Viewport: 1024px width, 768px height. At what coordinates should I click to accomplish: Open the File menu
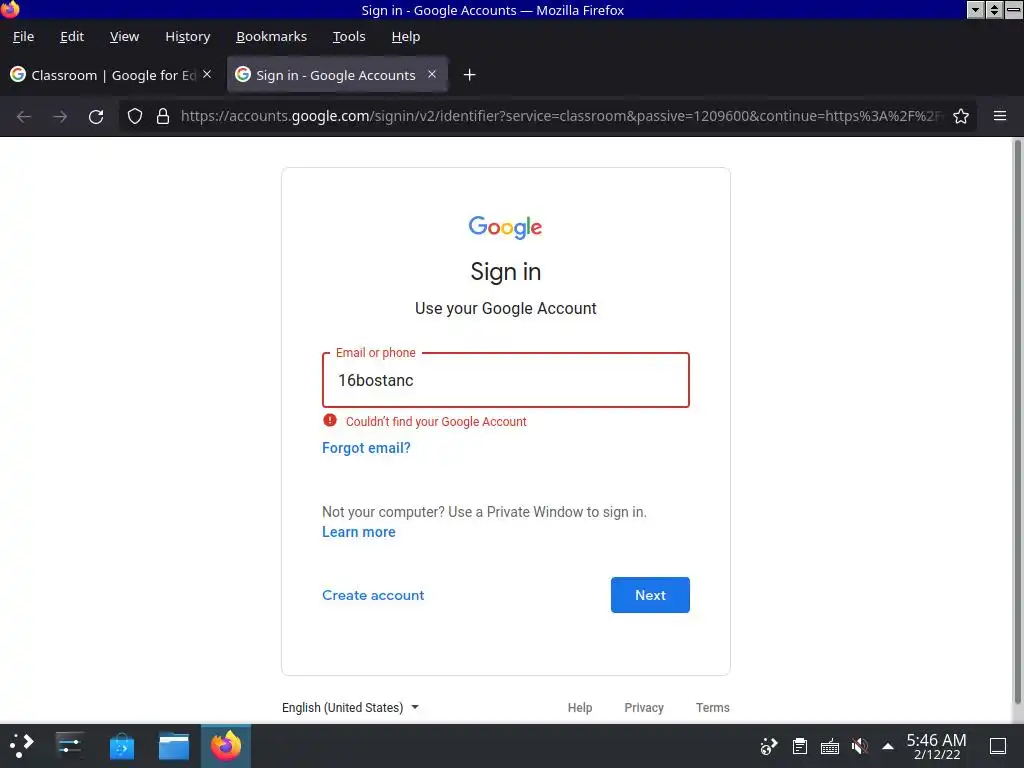tap(24, 37)
